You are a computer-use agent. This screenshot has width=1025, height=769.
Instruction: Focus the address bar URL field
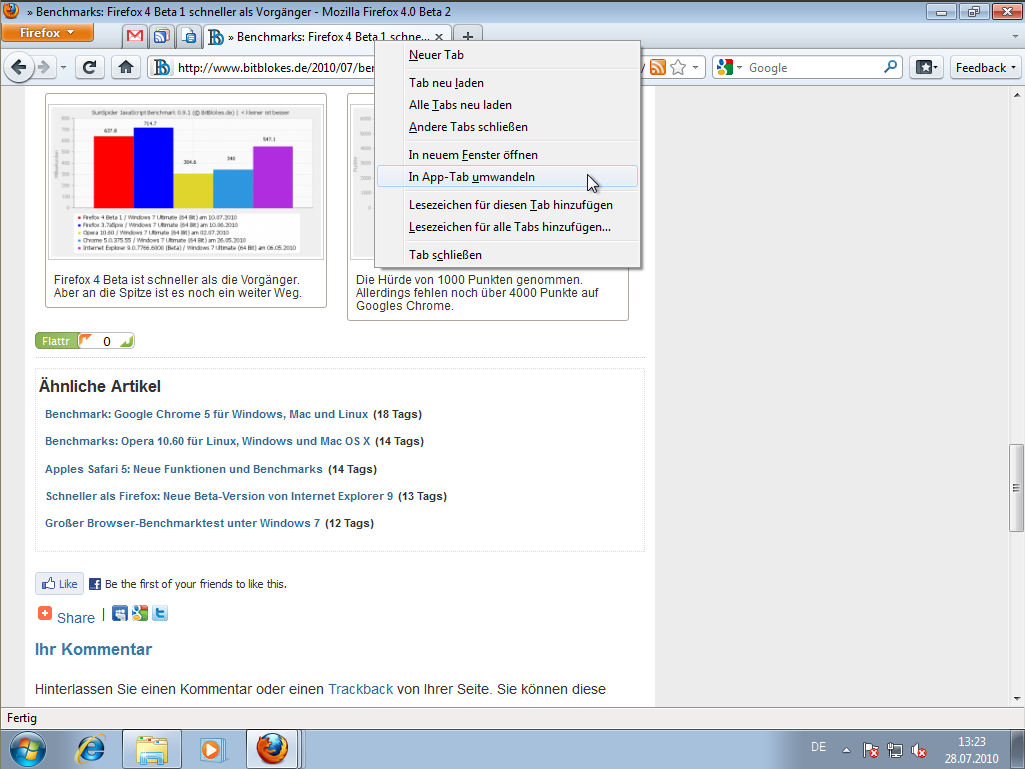(x=275, y=67)
